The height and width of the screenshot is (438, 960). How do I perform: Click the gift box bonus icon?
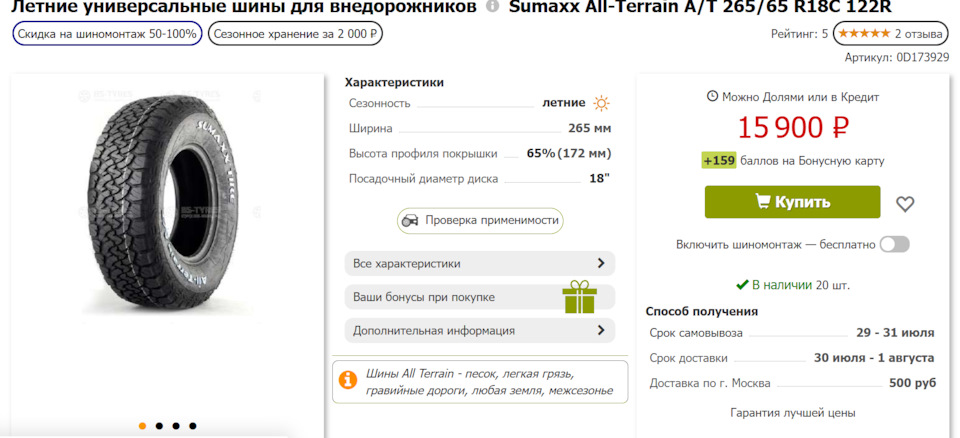(x=578, y=297)
